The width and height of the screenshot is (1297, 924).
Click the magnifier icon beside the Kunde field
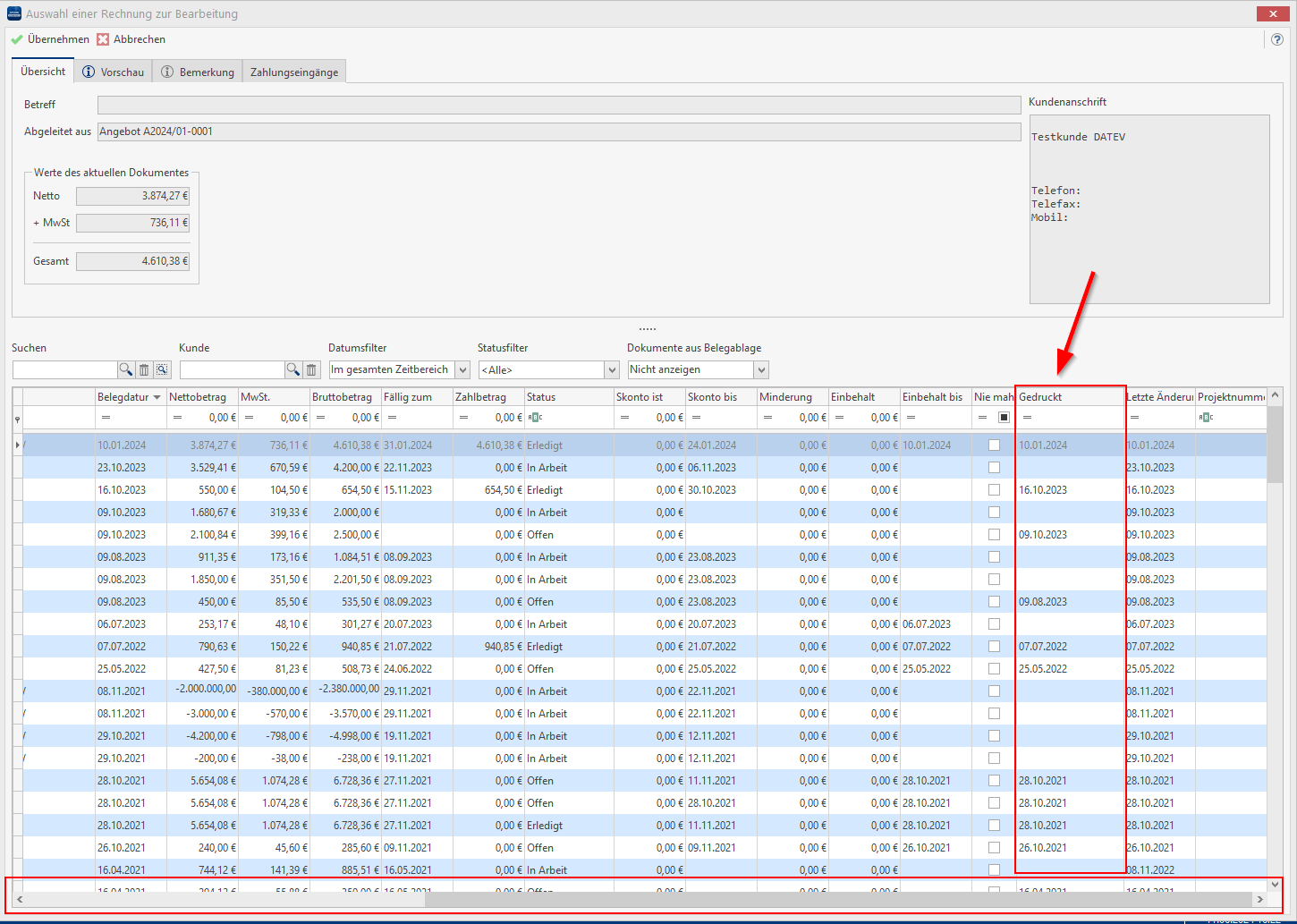pyautogui.click(x=292, y=369)
